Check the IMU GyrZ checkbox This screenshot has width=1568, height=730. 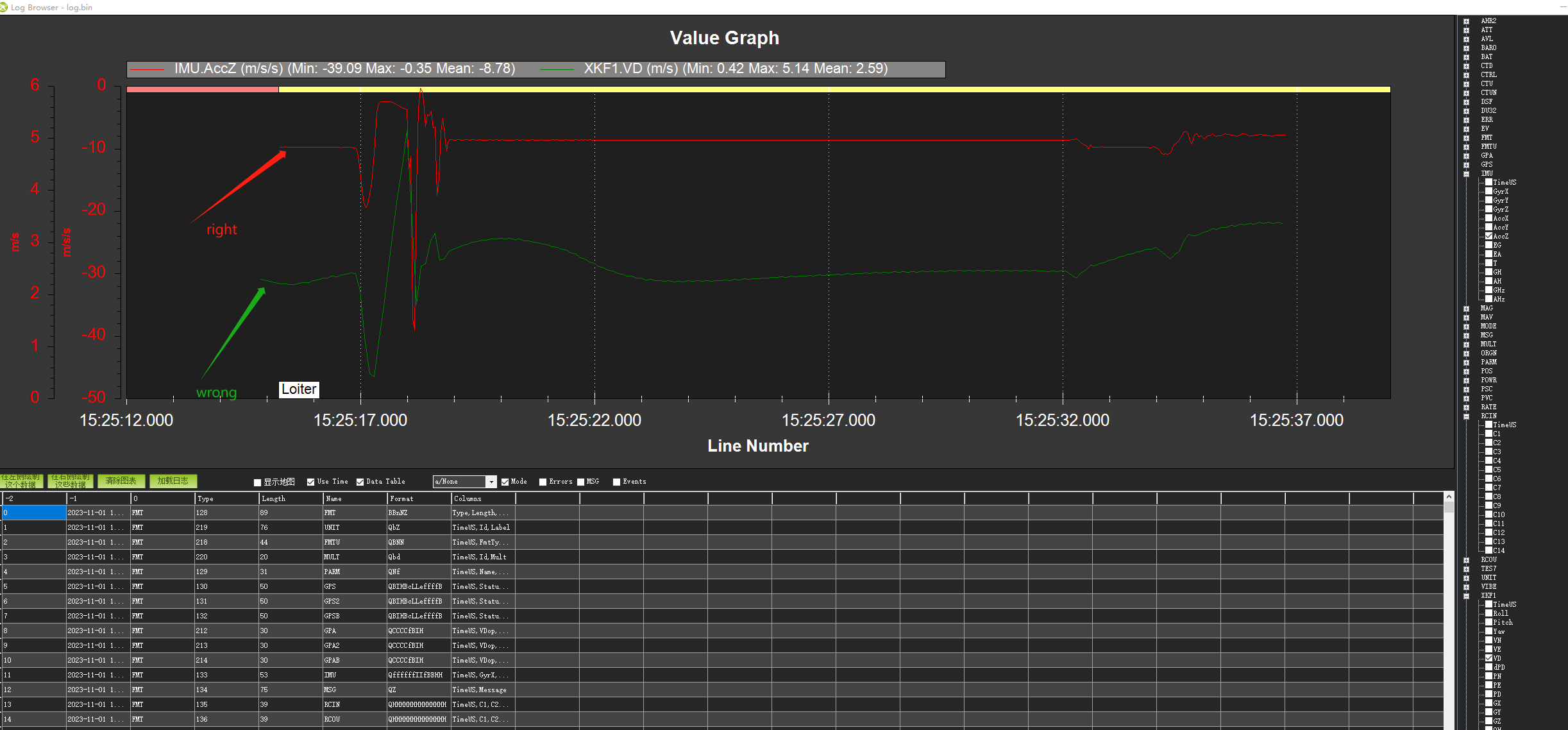pyautogui.click(x=1489, y=209)
